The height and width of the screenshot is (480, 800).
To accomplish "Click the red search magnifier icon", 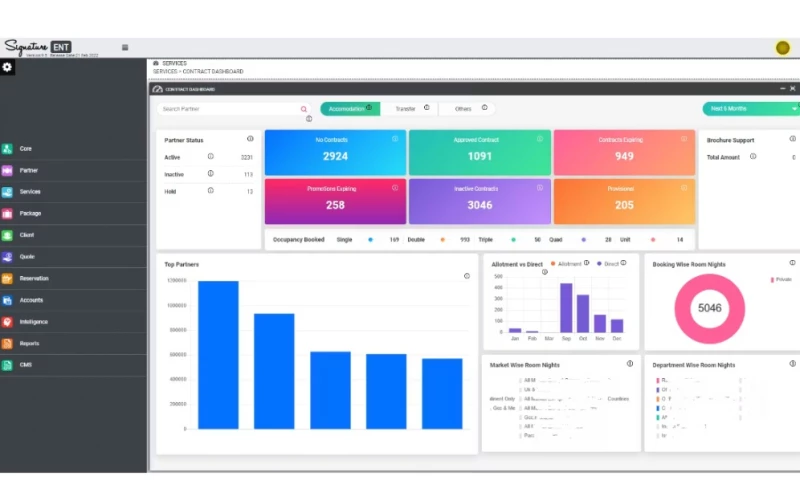I will [x=304, y=109].
